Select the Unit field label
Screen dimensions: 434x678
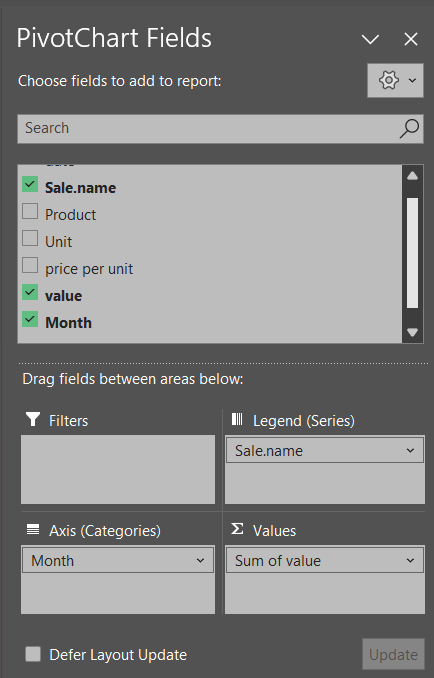pos(58,242)
